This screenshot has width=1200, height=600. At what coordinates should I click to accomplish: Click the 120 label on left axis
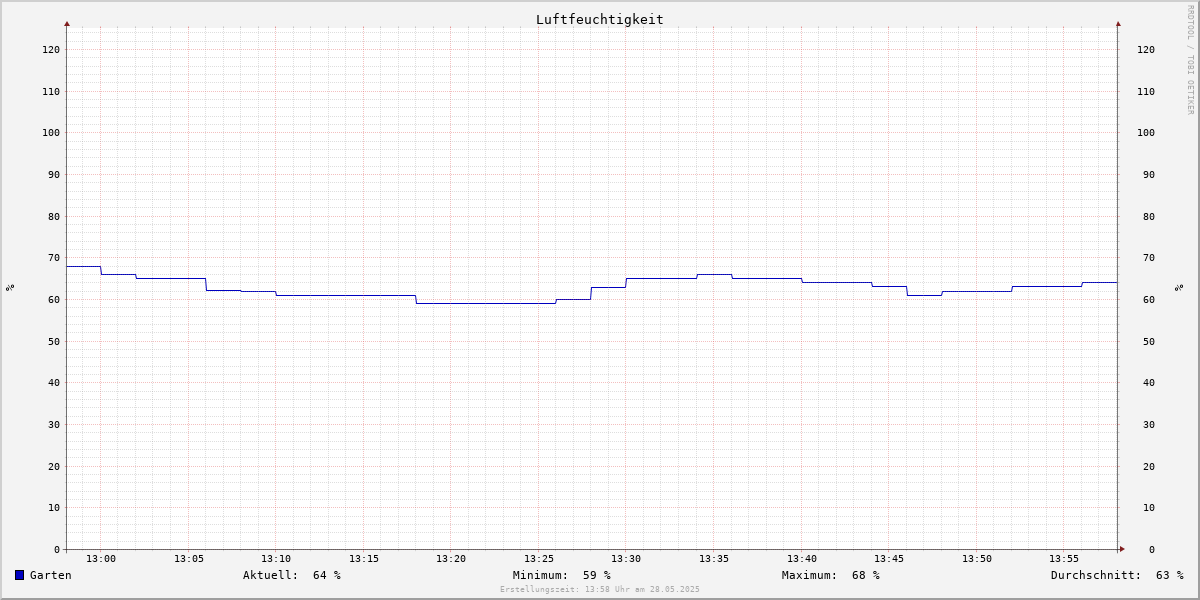[x=51, y=49]
